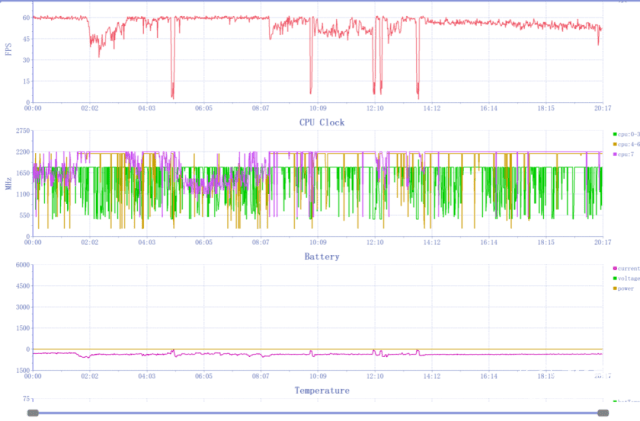Click the right handle of timeline slider

603,412
